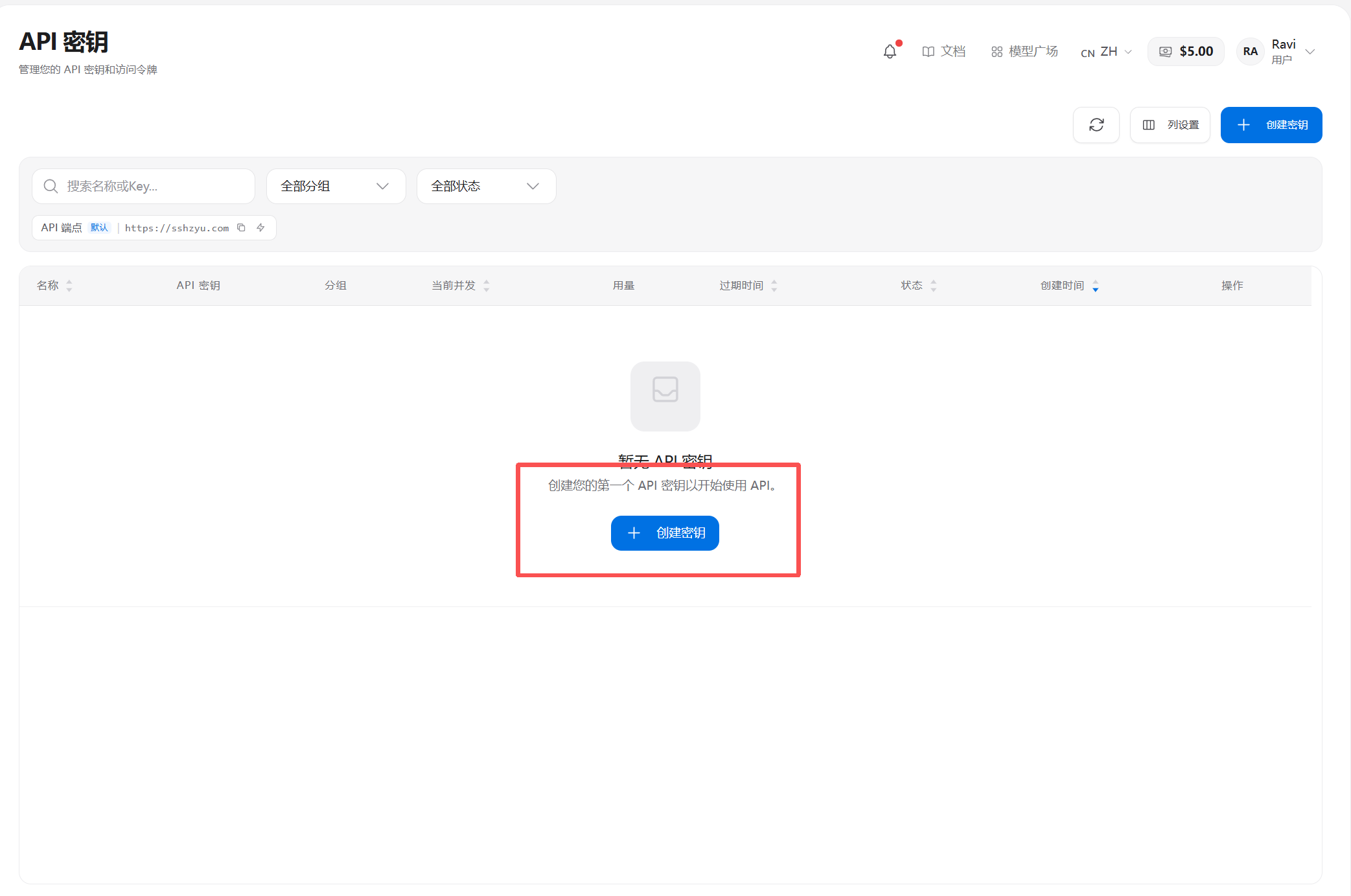The image size is (1351, 896).
Task: Refresh the API key list
Action: point(1096,125)
